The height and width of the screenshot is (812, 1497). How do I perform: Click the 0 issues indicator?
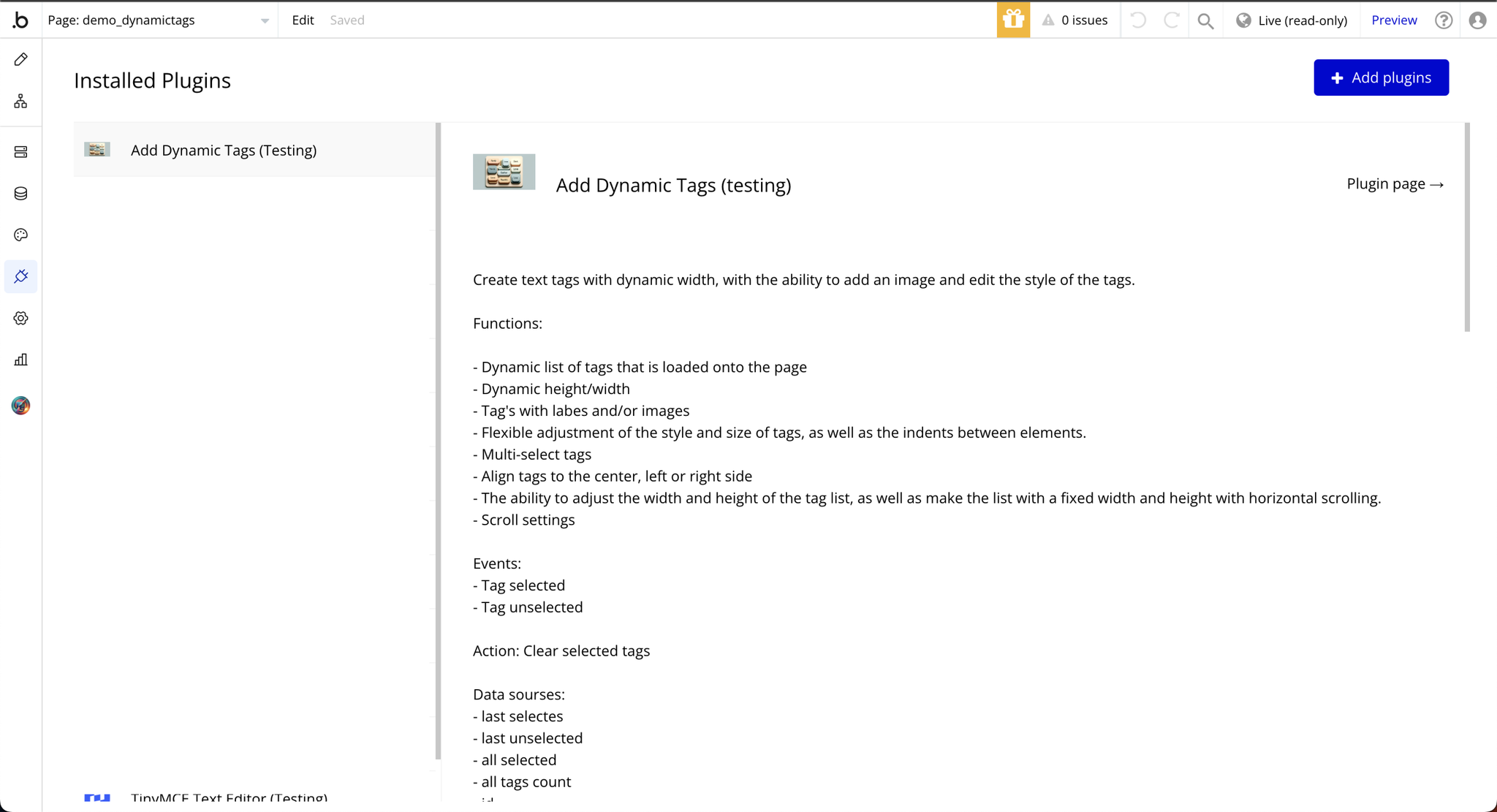(x=1075, y=20)
